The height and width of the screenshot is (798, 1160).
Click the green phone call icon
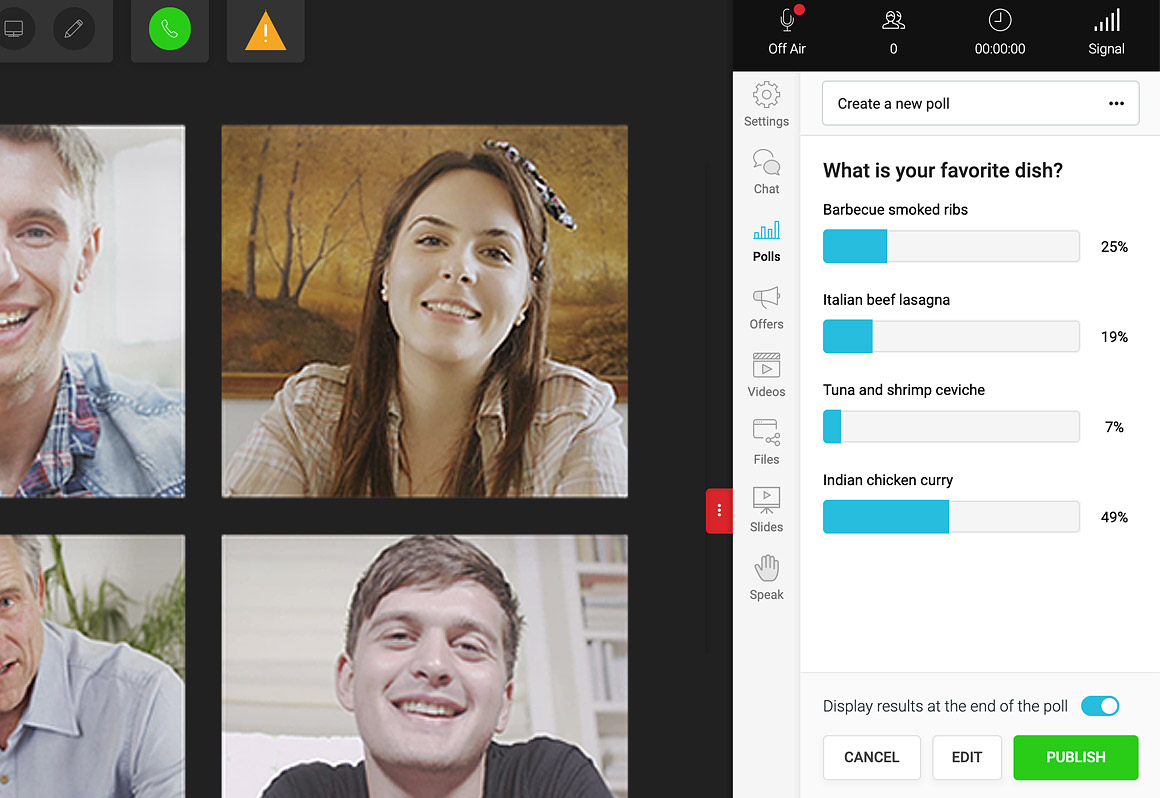169,30
